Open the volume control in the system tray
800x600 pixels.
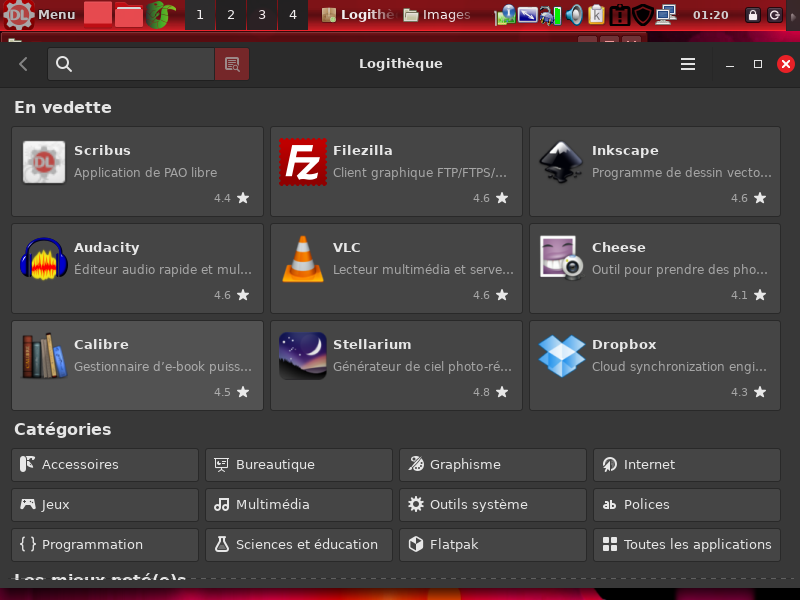(x=574, y=15)
